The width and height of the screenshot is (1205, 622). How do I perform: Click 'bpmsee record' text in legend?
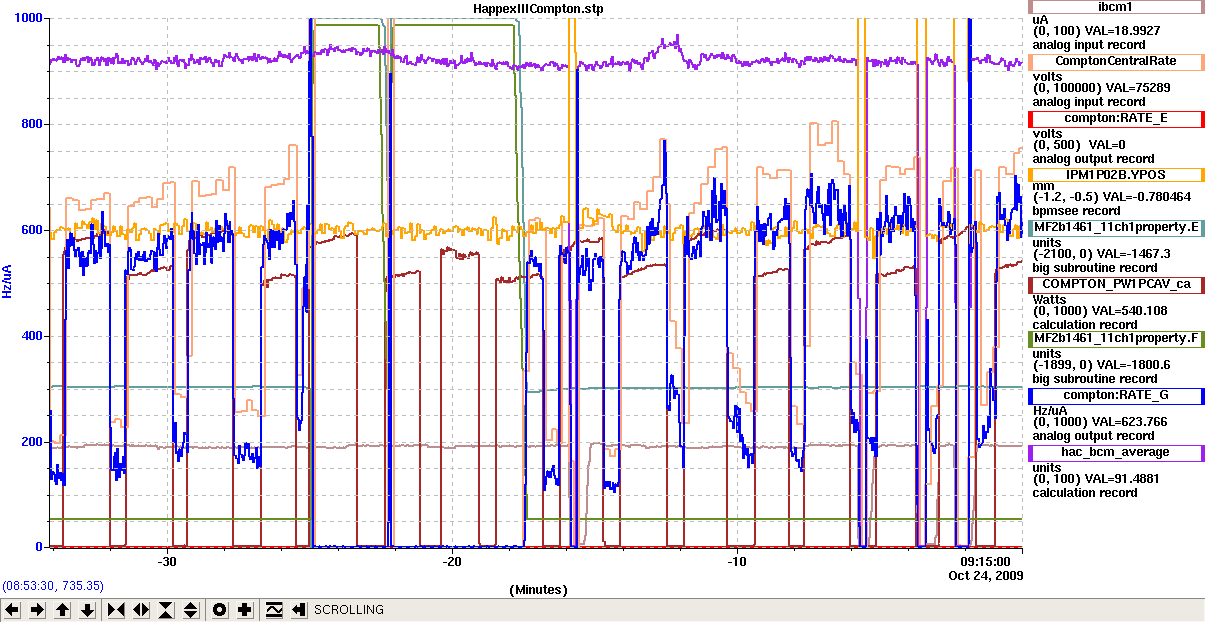tap(1077, 211)
